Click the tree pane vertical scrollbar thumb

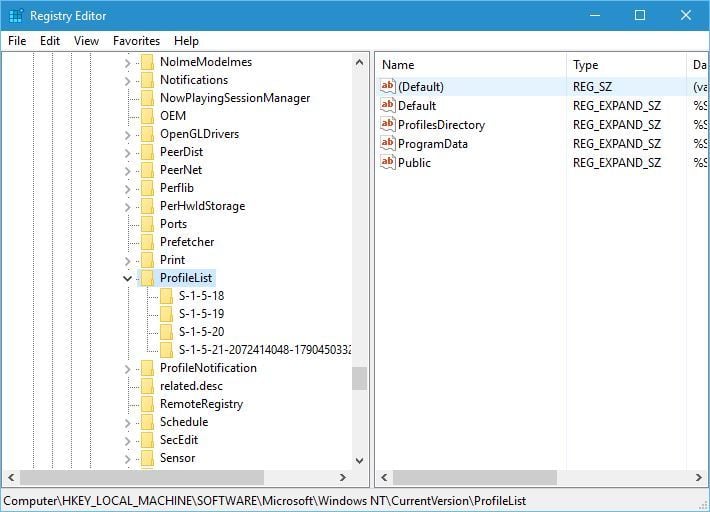click(360, 378)
